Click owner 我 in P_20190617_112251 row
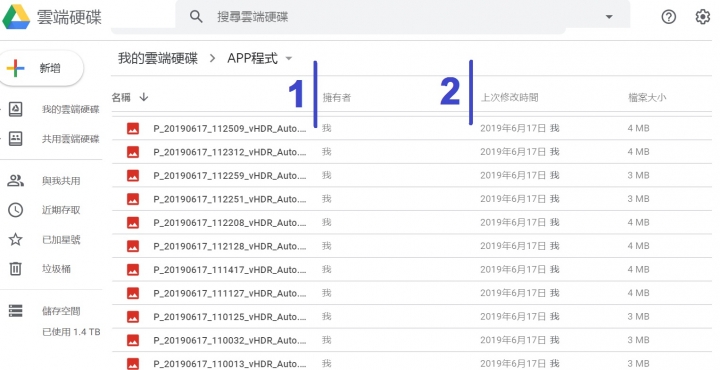This screenshot has height=370, width=720. click(x=326, y=199)
